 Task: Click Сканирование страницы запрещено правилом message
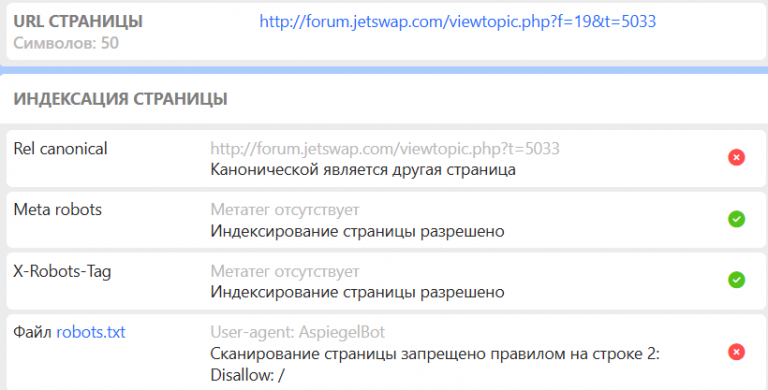click(435, 354)
